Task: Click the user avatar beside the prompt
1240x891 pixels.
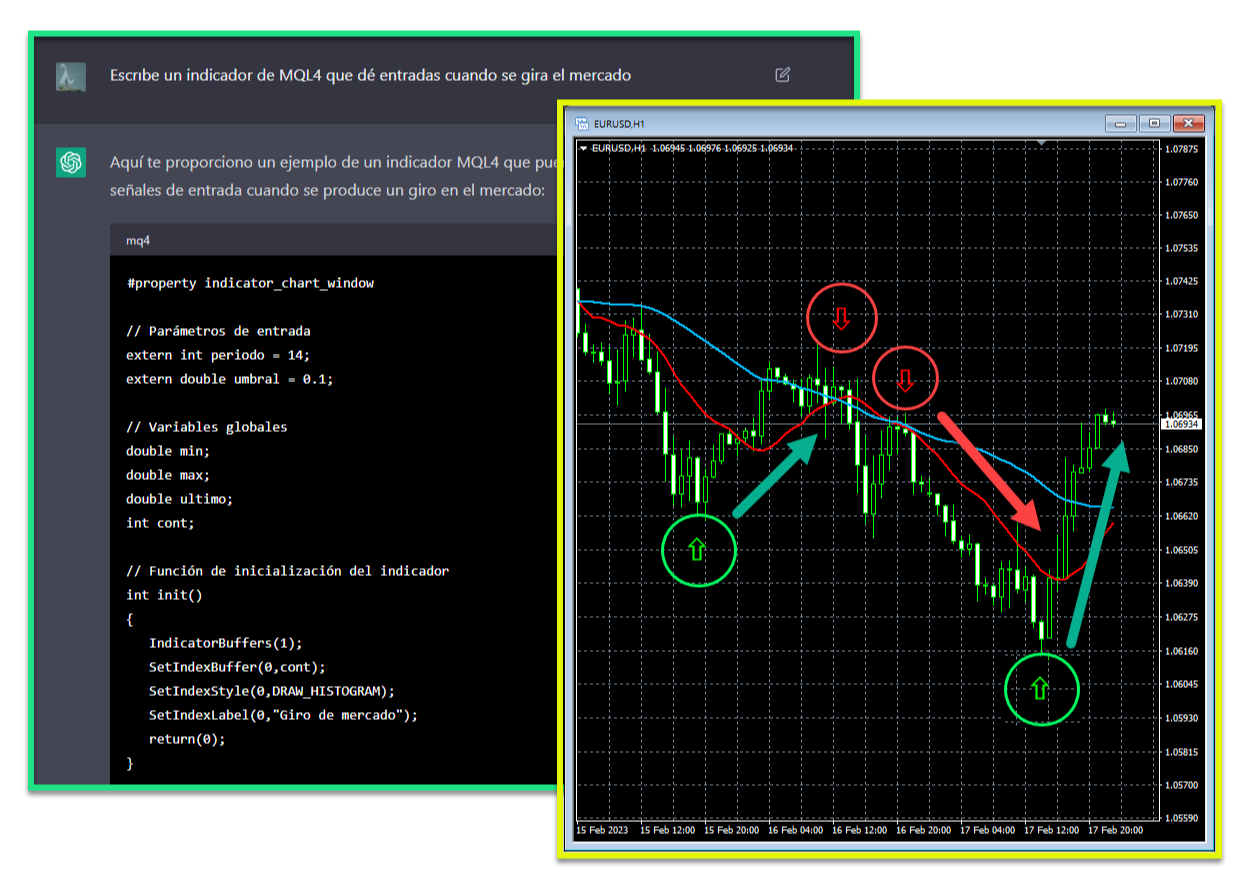Action: (x=71, y=76)
